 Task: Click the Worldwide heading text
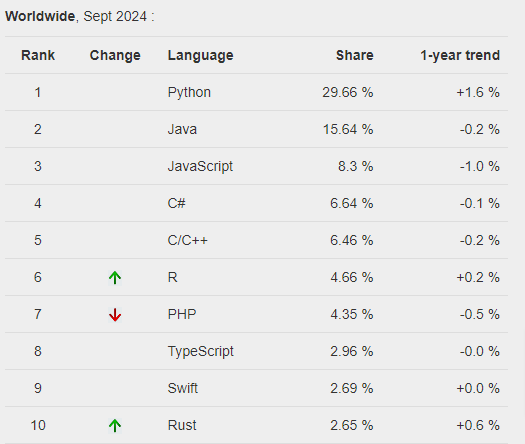point(40,16)
